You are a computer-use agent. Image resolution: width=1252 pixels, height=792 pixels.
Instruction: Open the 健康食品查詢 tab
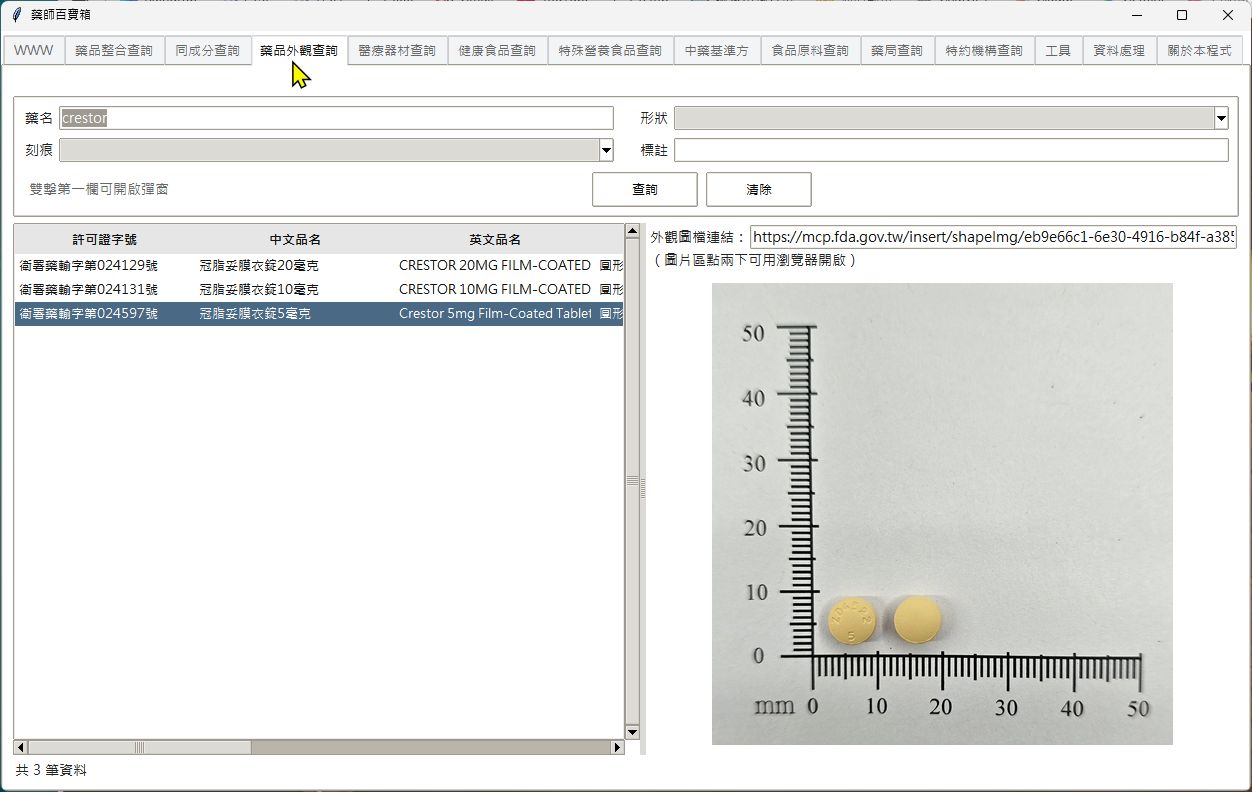point(497,51)
